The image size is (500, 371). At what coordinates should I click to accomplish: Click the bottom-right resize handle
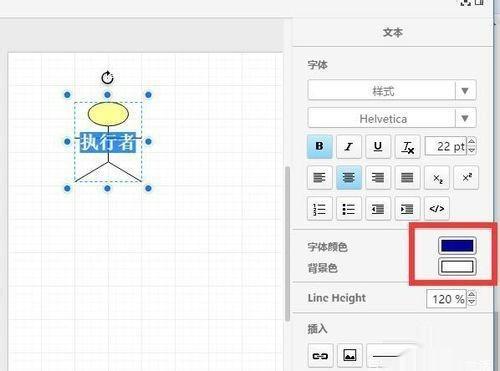148,189
